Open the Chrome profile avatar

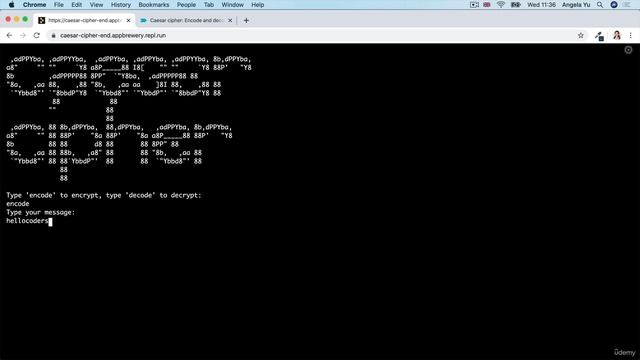pyautogui.click(x=617, y=36)
